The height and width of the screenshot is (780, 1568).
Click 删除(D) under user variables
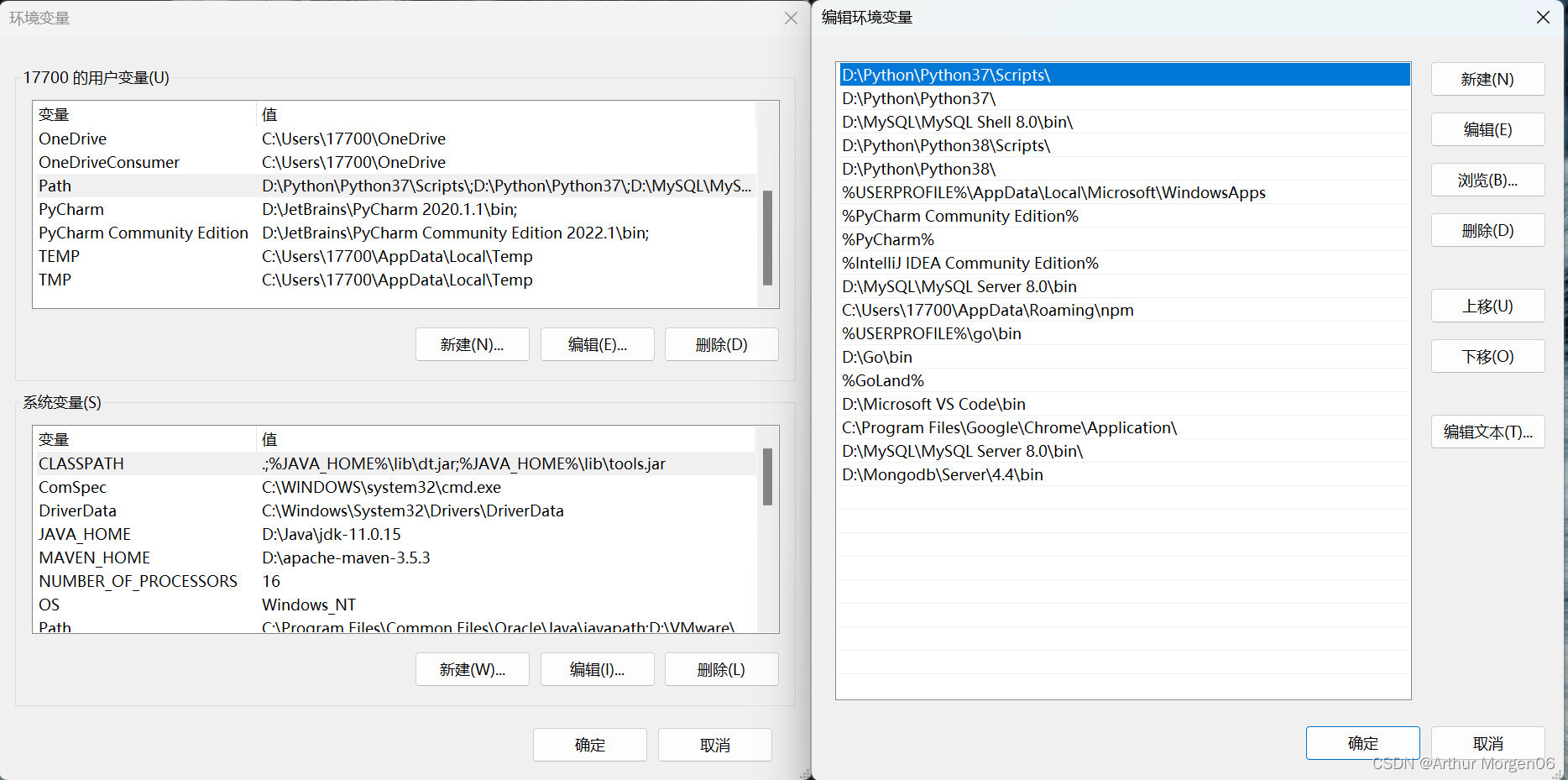721,344
